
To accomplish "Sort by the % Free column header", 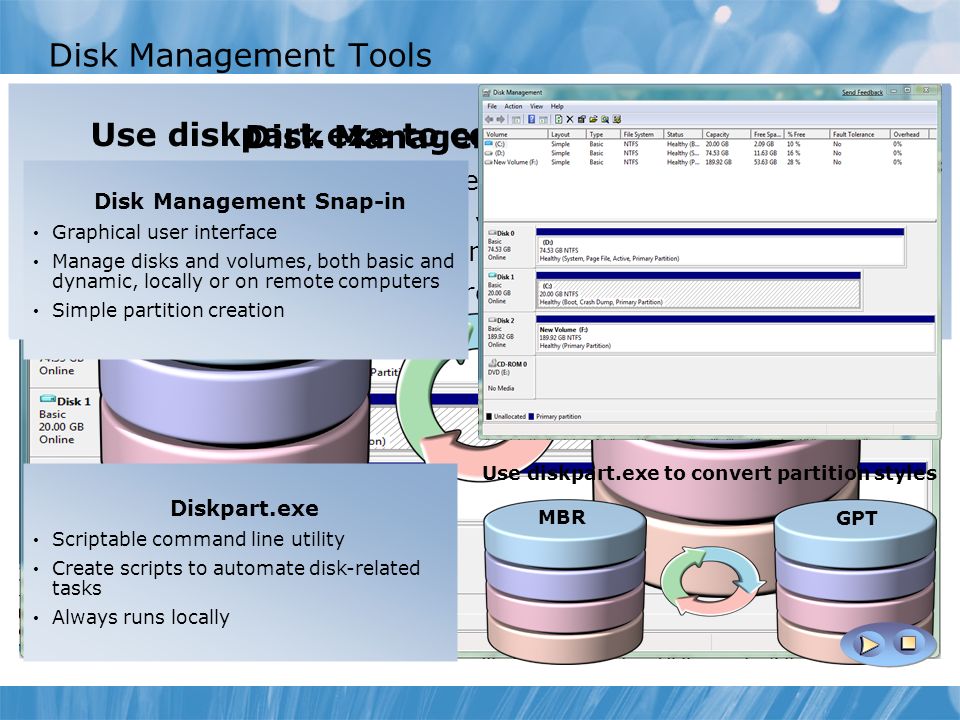I will (x=806, y=134).
